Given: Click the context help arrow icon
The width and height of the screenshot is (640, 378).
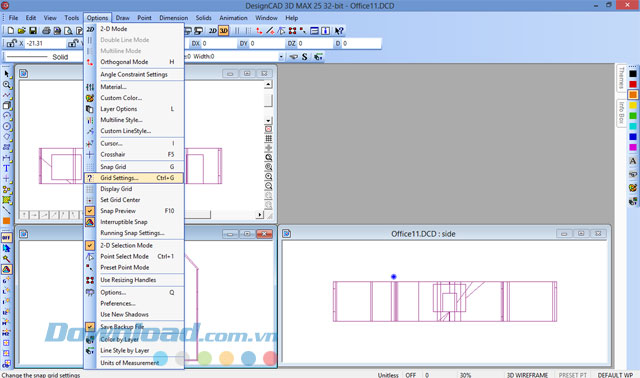Looking at the screenshot, I should 339,31.
